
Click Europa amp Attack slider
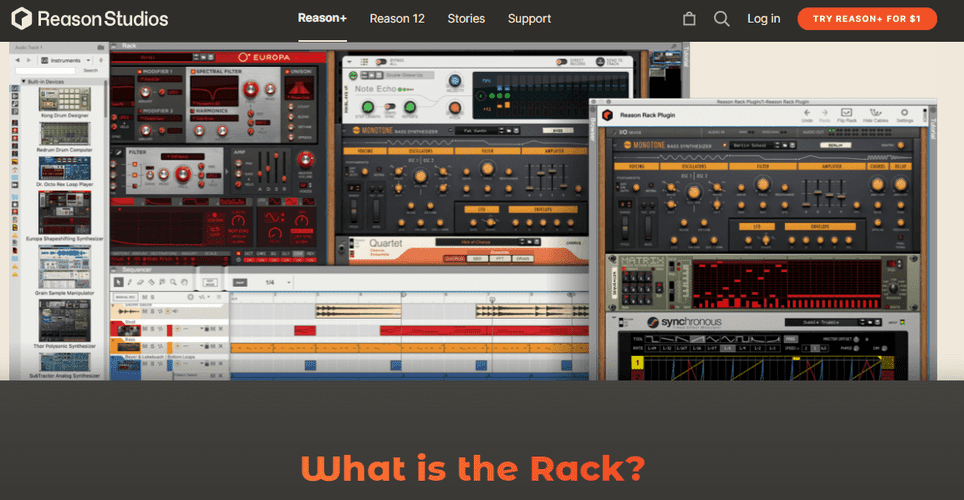pyautogui.click(x=259, y=166)
